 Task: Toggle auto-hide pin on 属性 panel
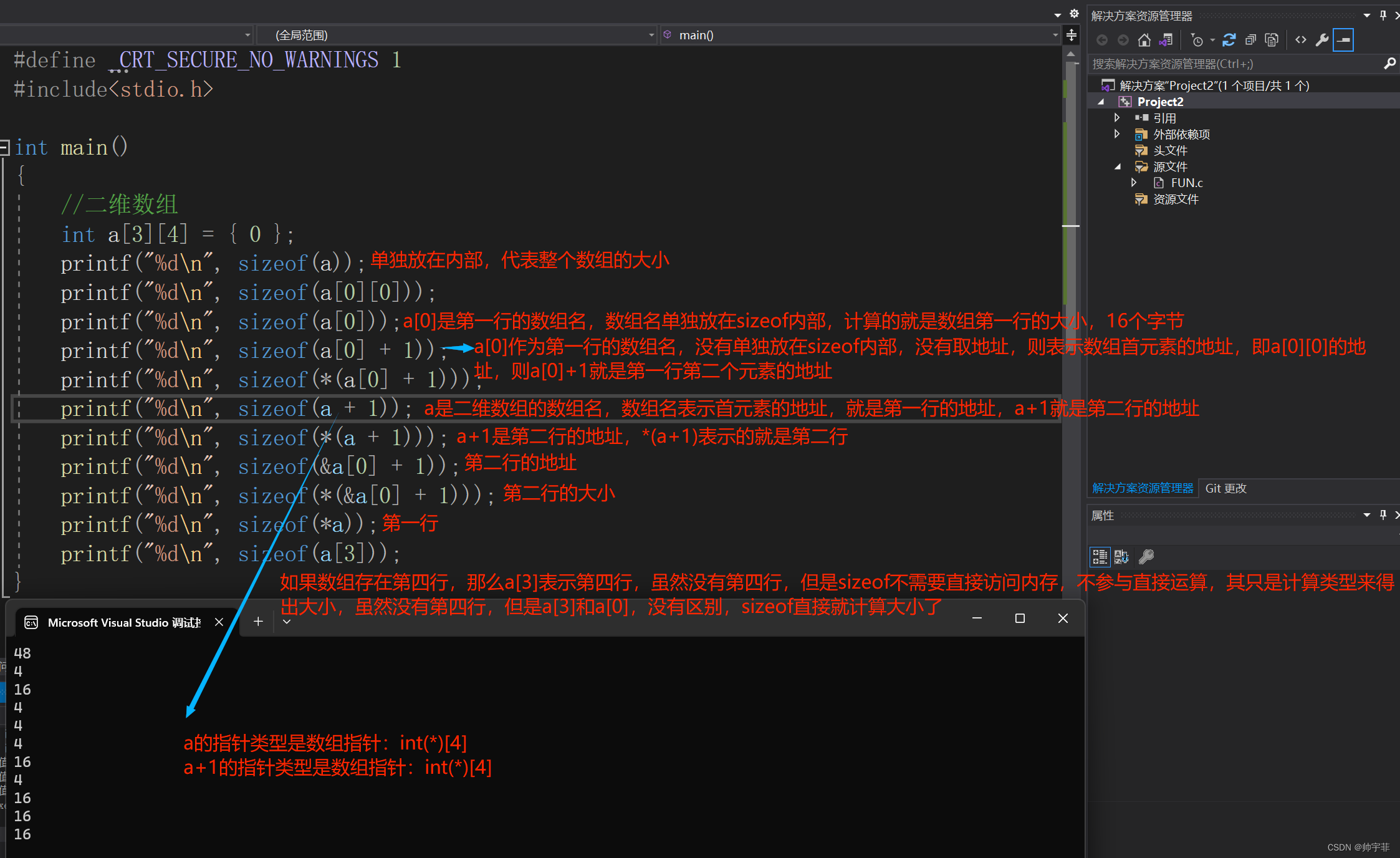tap(1383, 515)
